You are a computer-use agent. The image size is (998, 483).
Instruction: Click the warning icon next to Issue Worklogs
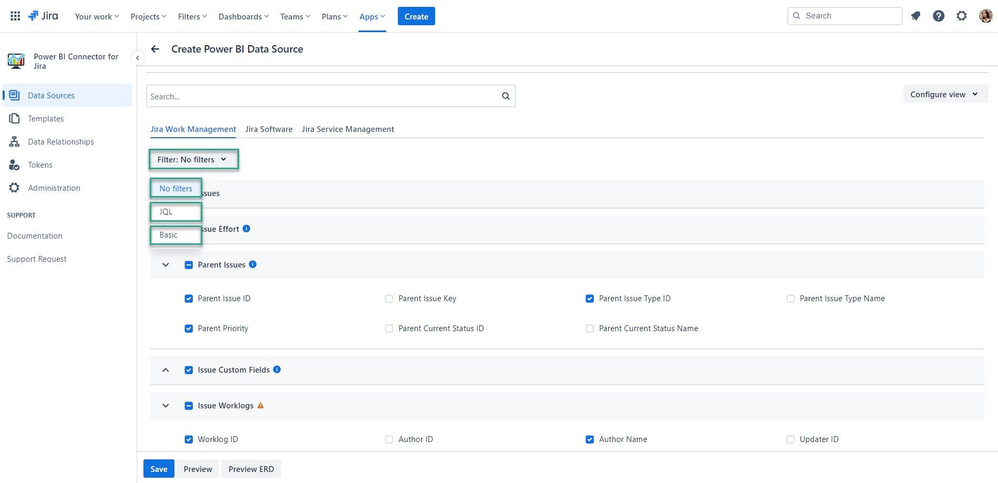[260, 405]
